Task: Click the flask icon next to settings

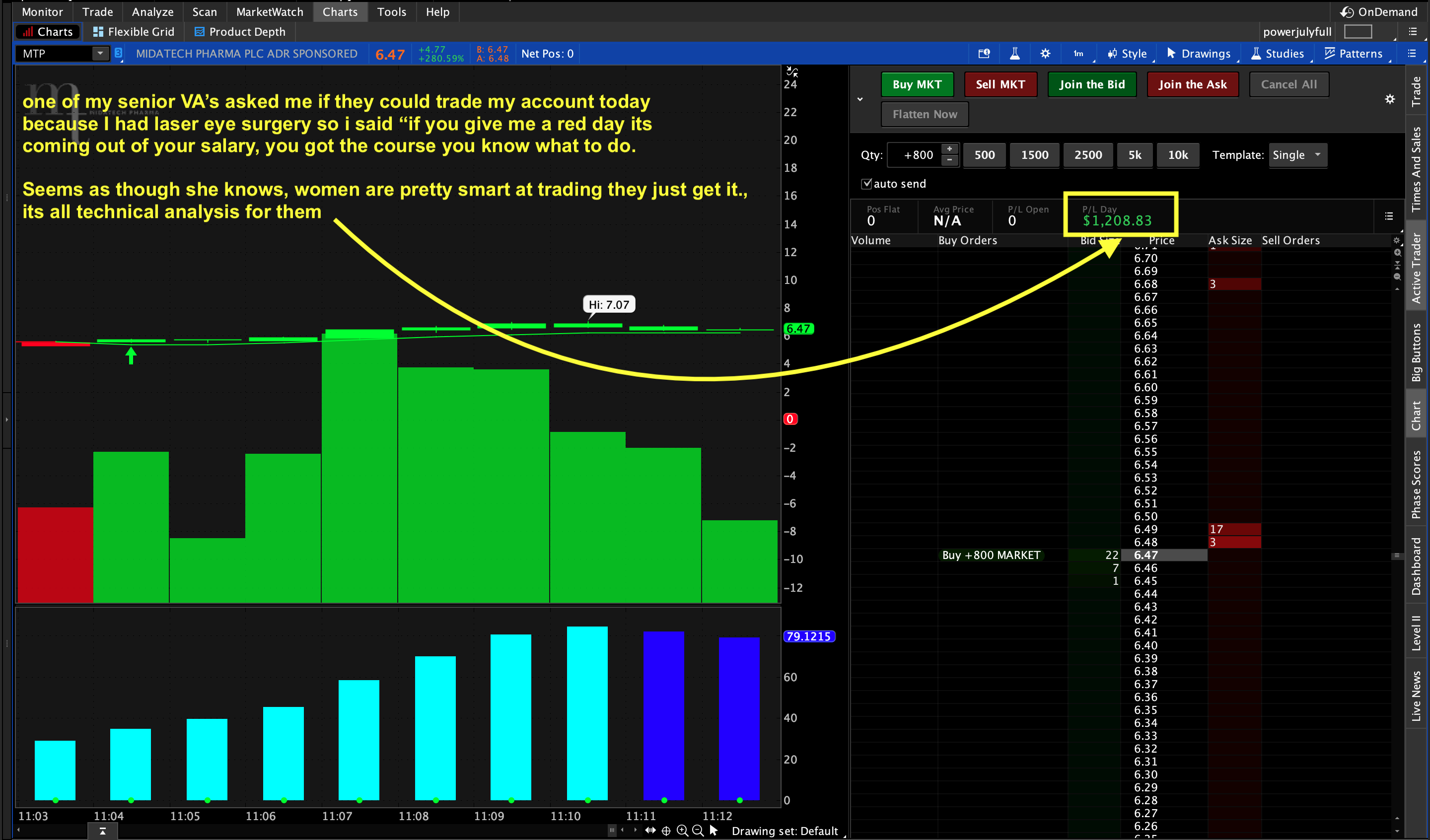Action: pyautogui.click(x=1014, y=54)
